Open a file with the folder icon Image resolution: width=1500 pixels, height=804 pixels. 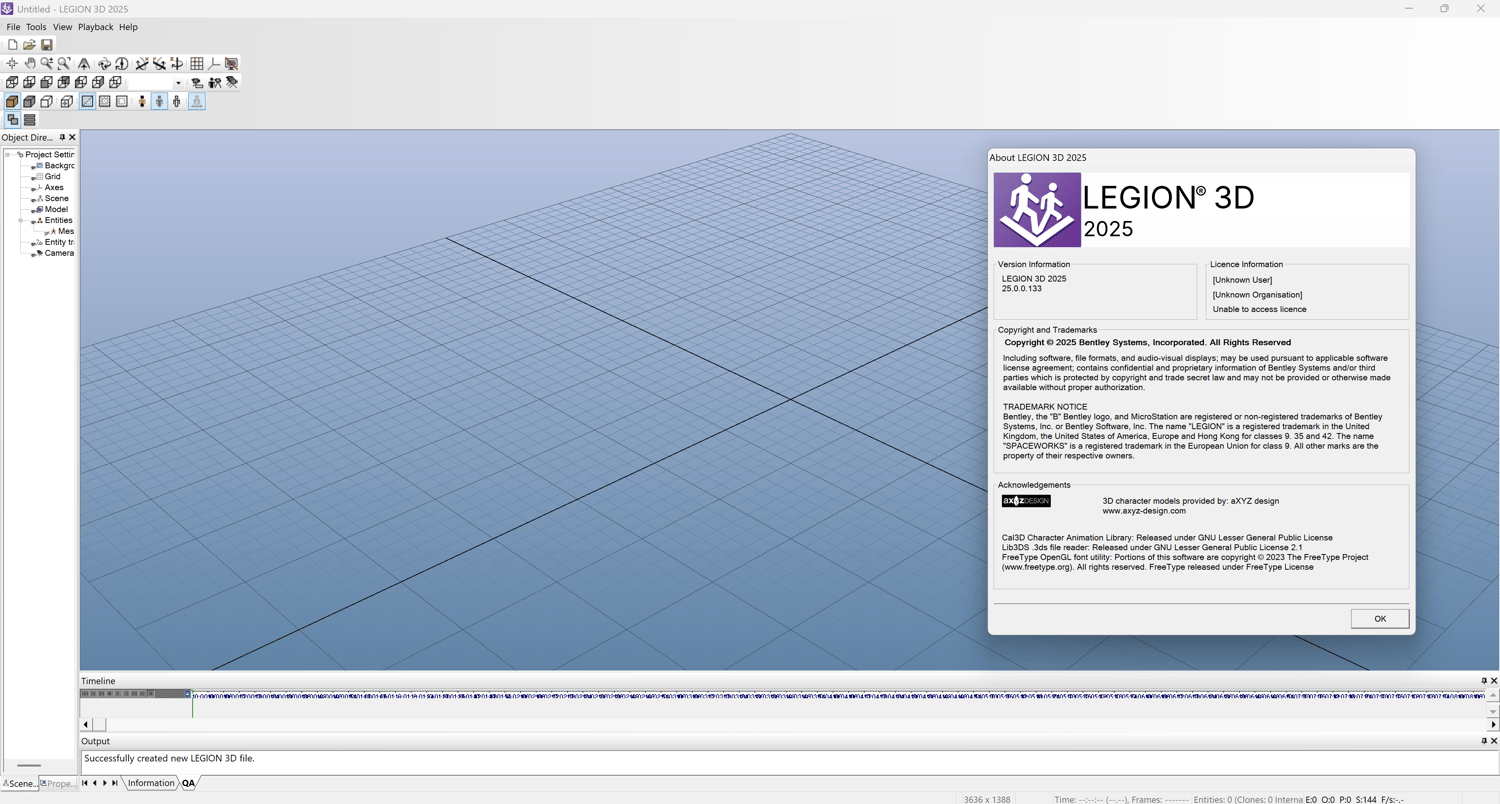pyautogui.click(x=29, y=45)
